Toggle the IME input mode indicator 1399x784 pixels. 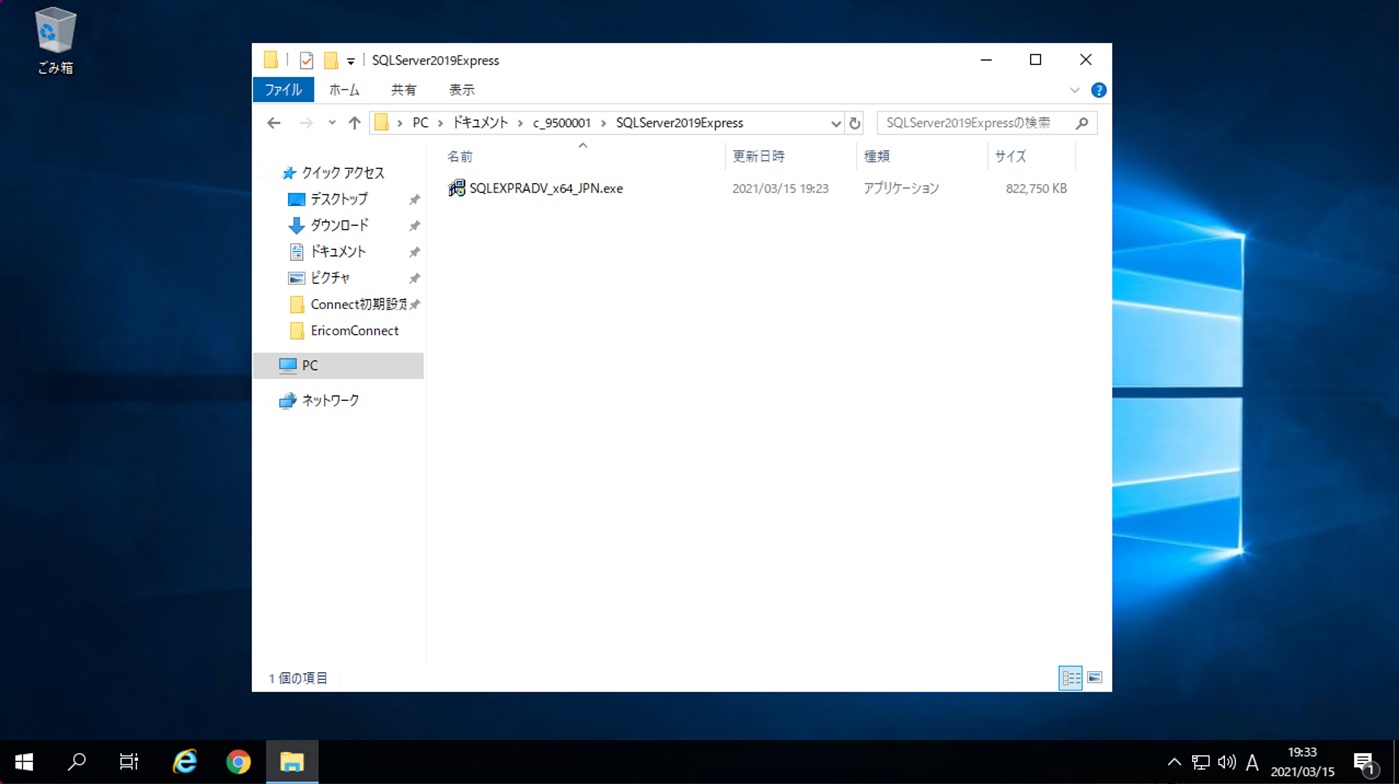pos(1252,763)
